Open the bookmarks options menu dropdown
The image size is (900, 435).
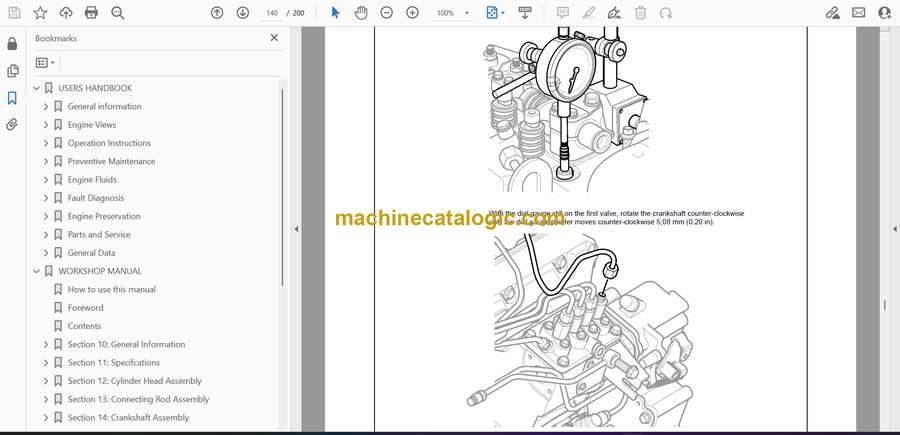coord(45,62)
